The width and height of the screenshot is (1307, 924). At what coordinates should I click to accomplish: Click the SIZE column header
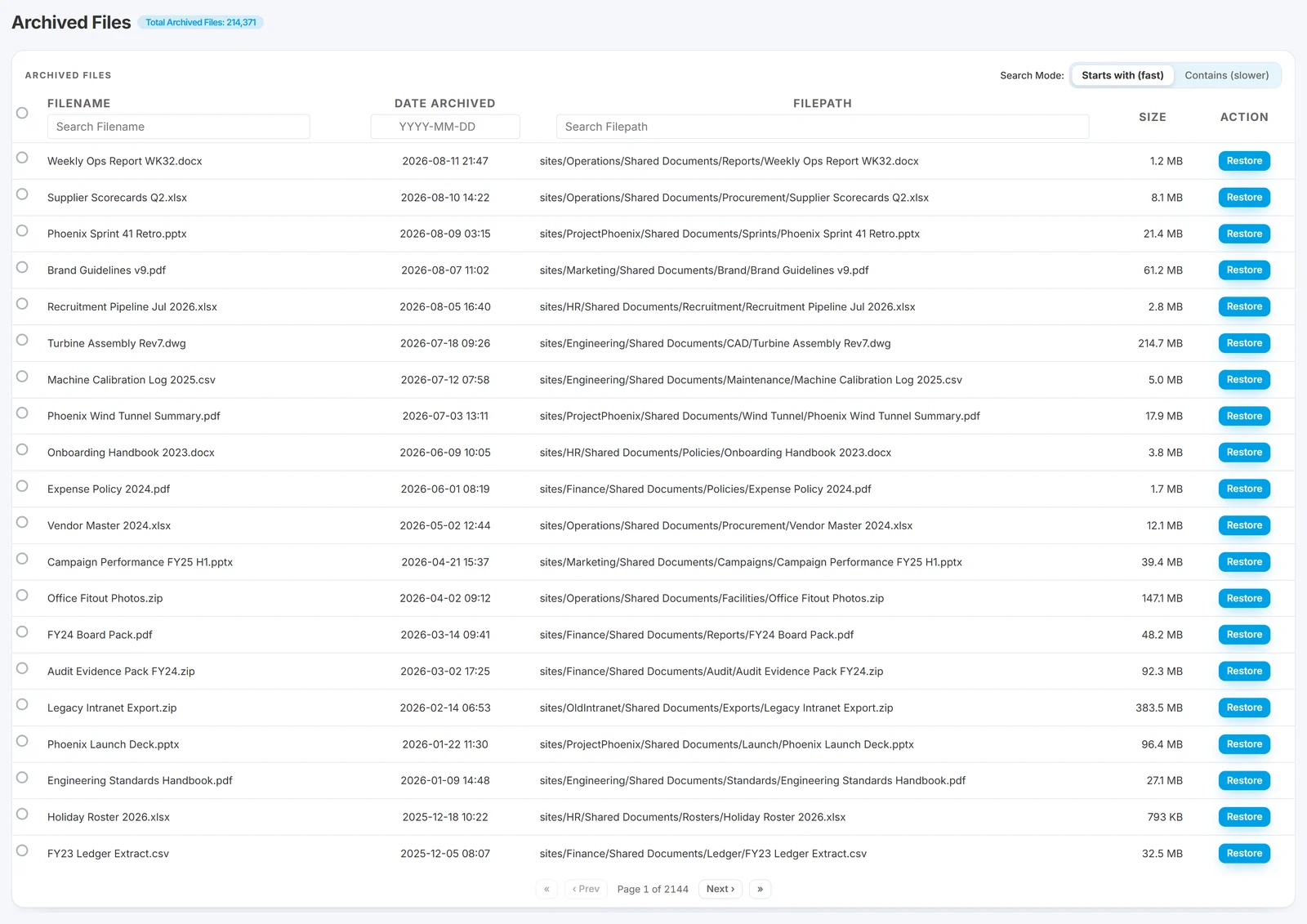tap(1153, 118)
